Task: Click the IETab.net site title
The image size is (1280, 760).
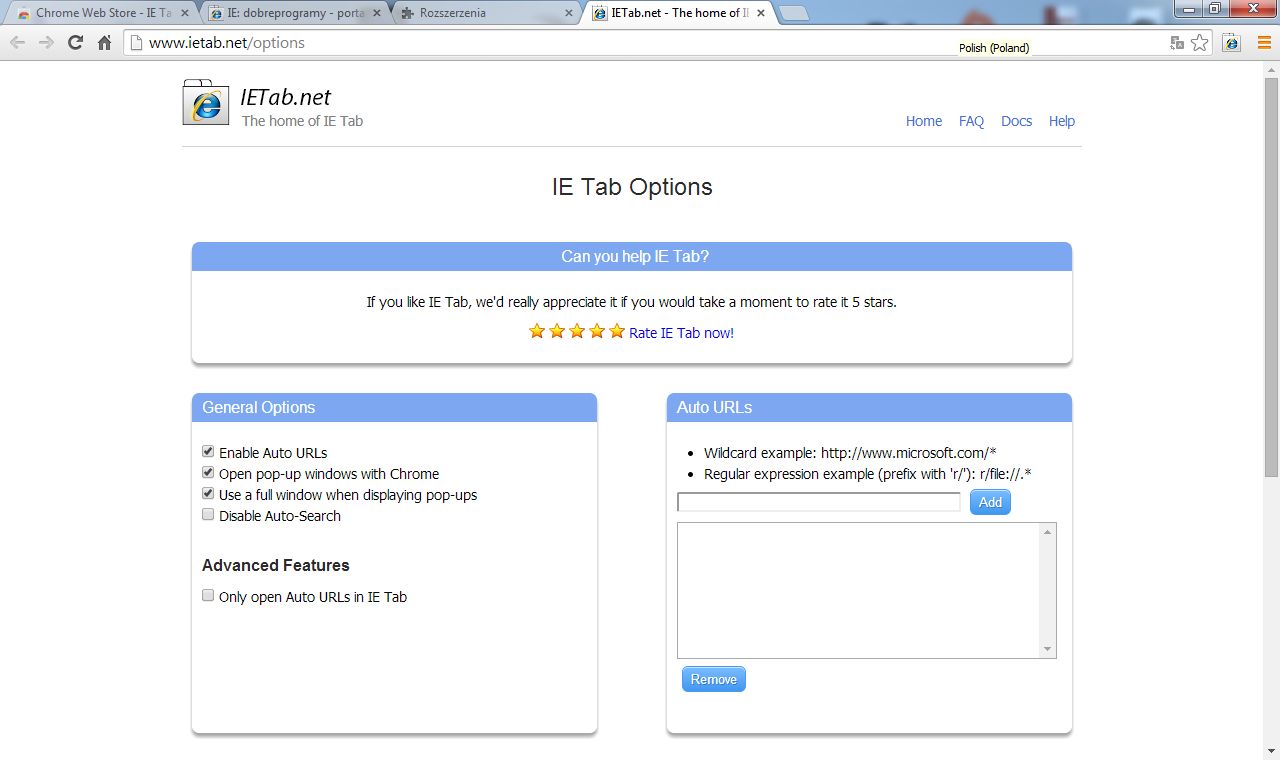Action: [x=286, y=97]
